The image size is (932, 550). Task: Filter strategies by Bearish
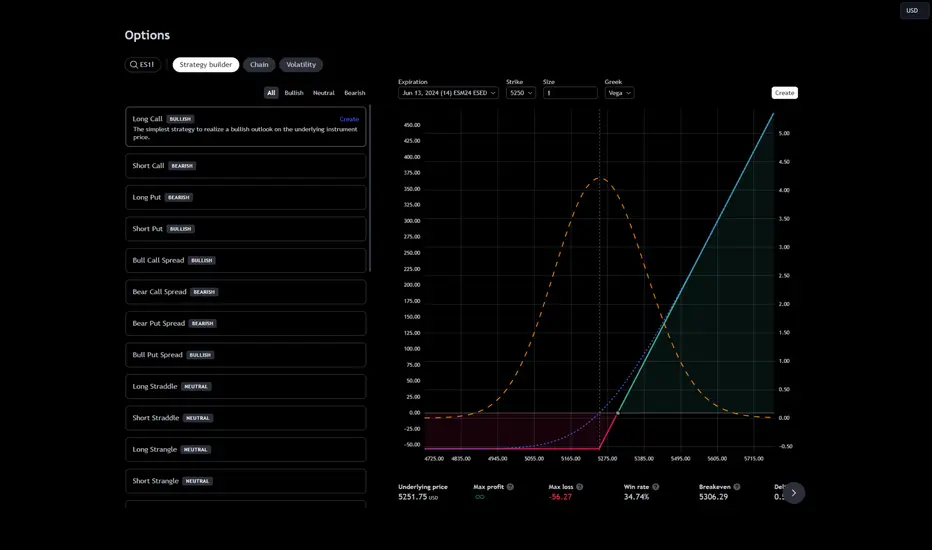pyautogui.click(x=355, y=93)
